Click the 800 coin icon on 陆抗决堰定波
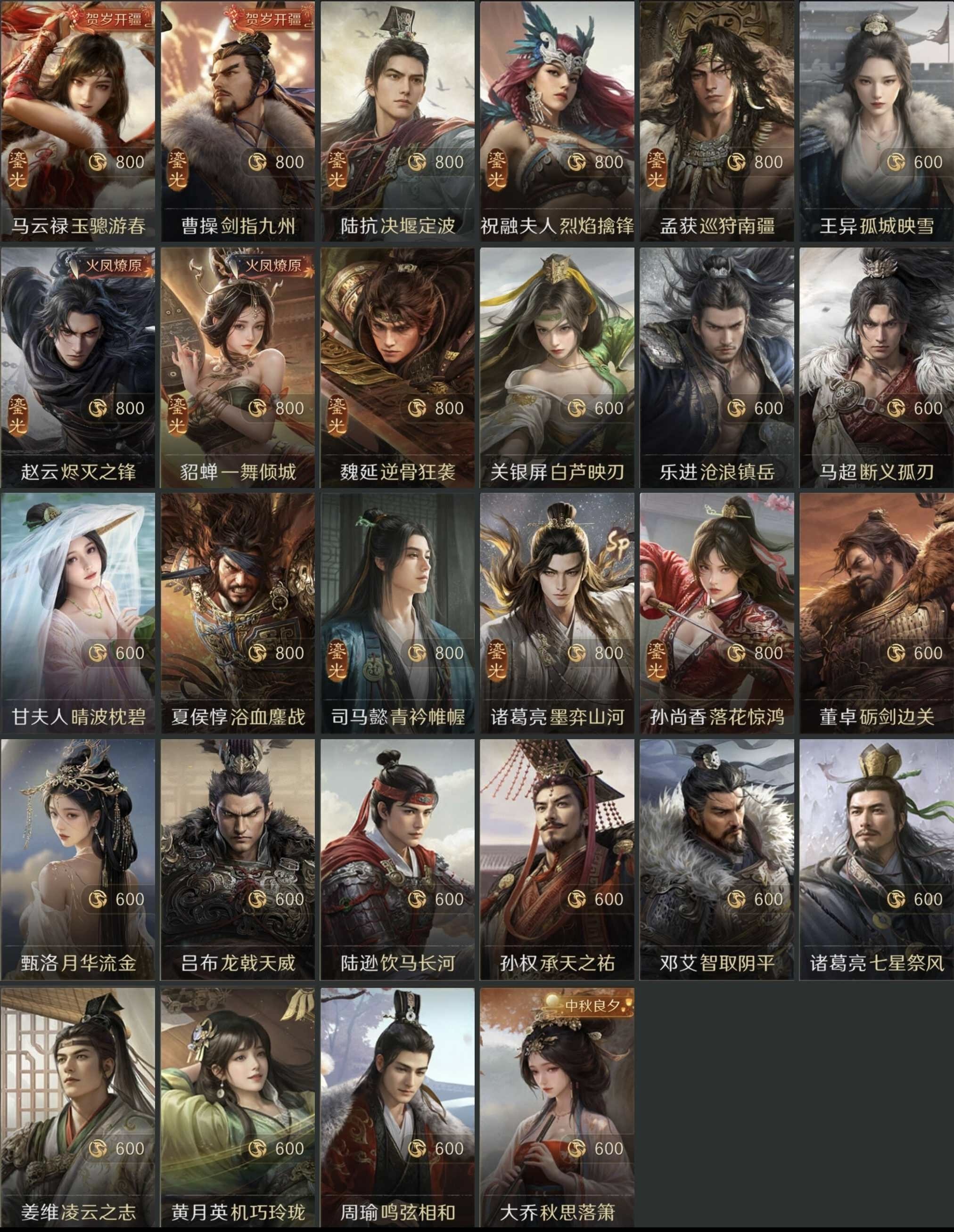This screenshot has height=1232, width=954. coord(417,163)
